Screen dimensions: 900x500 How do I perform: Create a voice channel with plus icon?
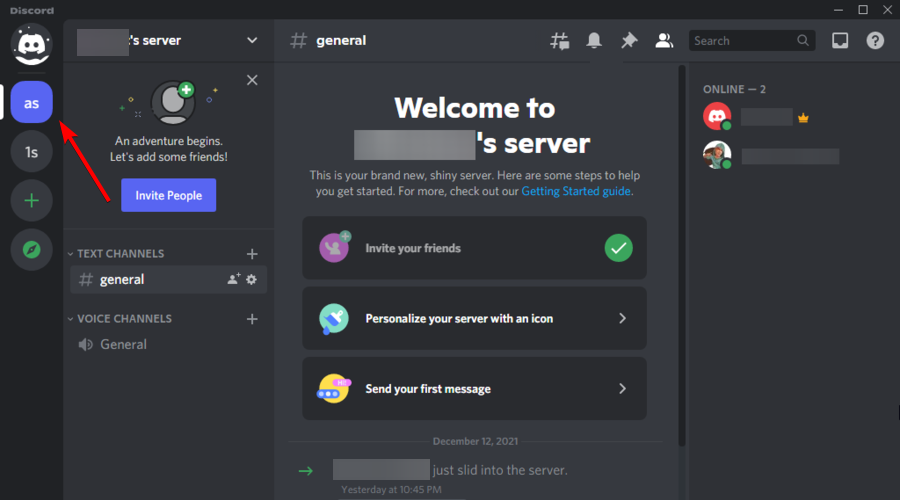pos(252,319)
